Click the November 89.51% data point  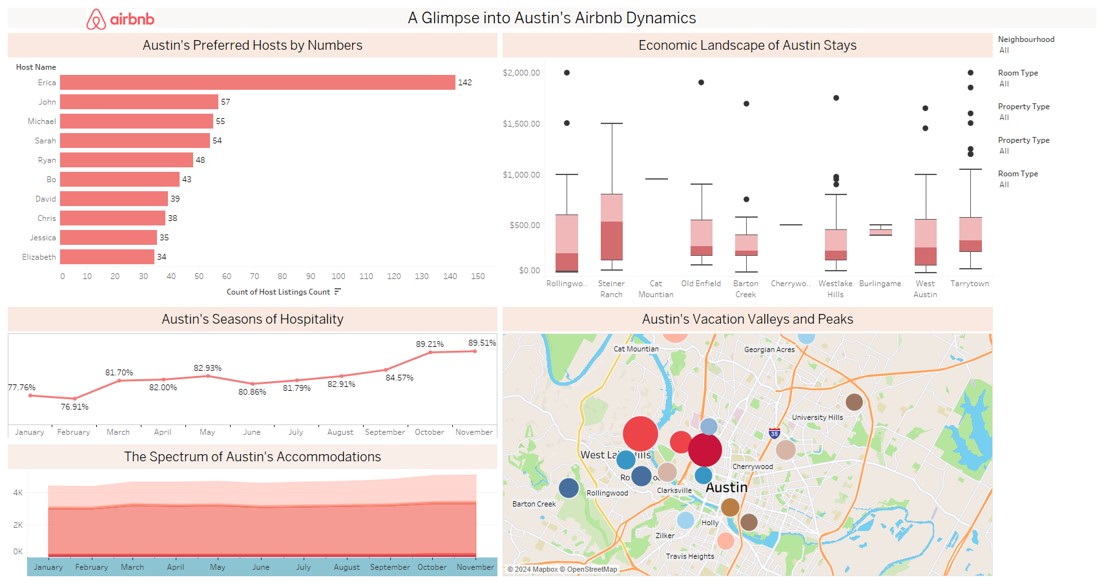tap(475, 351)
